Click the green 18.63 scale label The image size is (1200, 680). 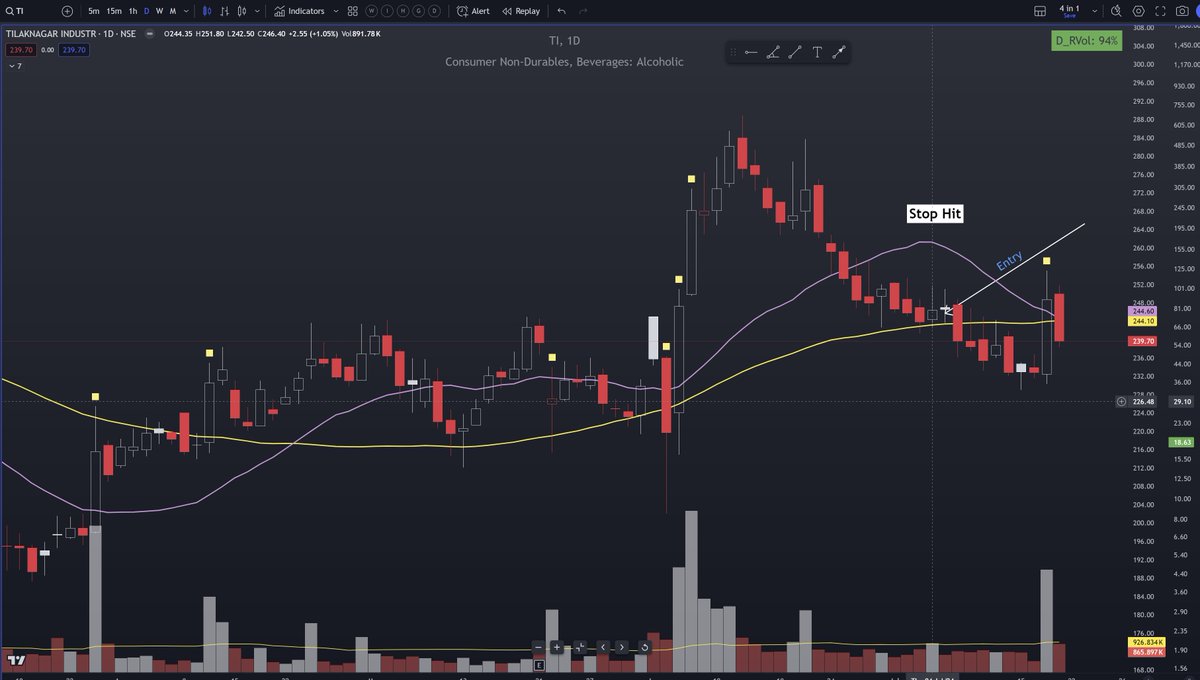point(1183,441)
